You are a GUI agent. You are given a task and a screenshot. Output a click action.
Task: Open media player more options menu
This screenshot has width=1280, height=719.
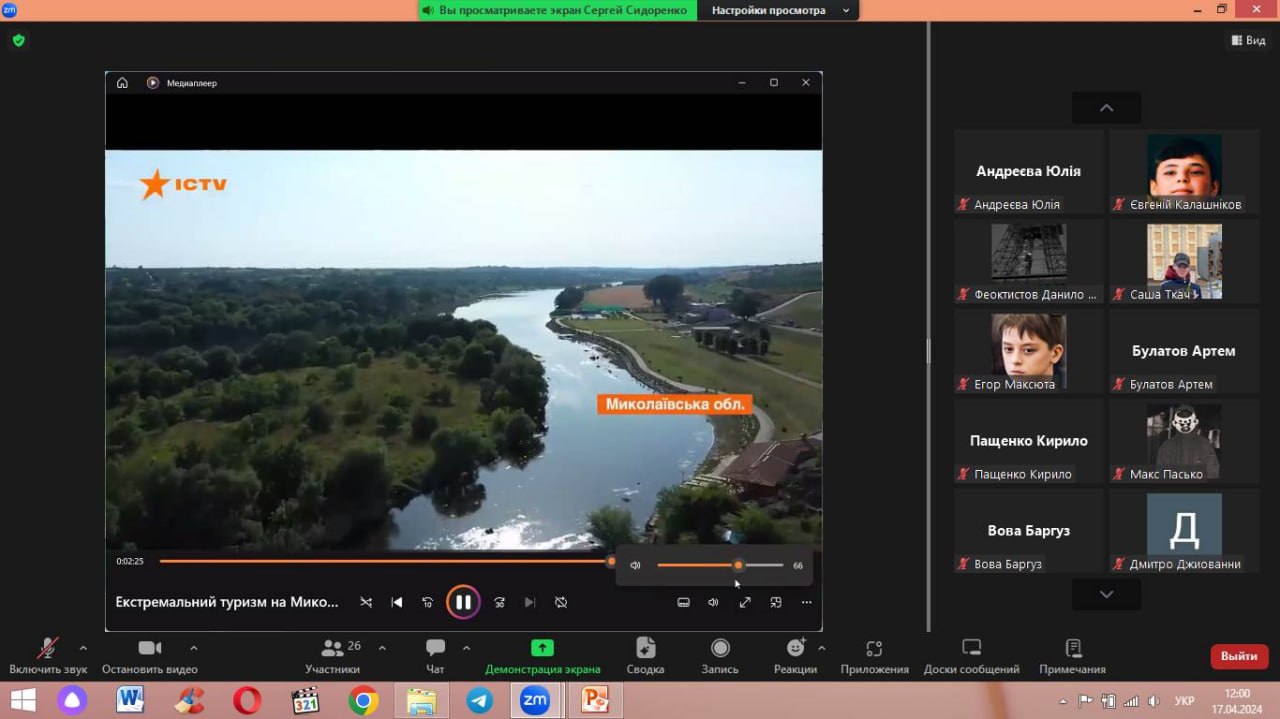pos(806,602)
